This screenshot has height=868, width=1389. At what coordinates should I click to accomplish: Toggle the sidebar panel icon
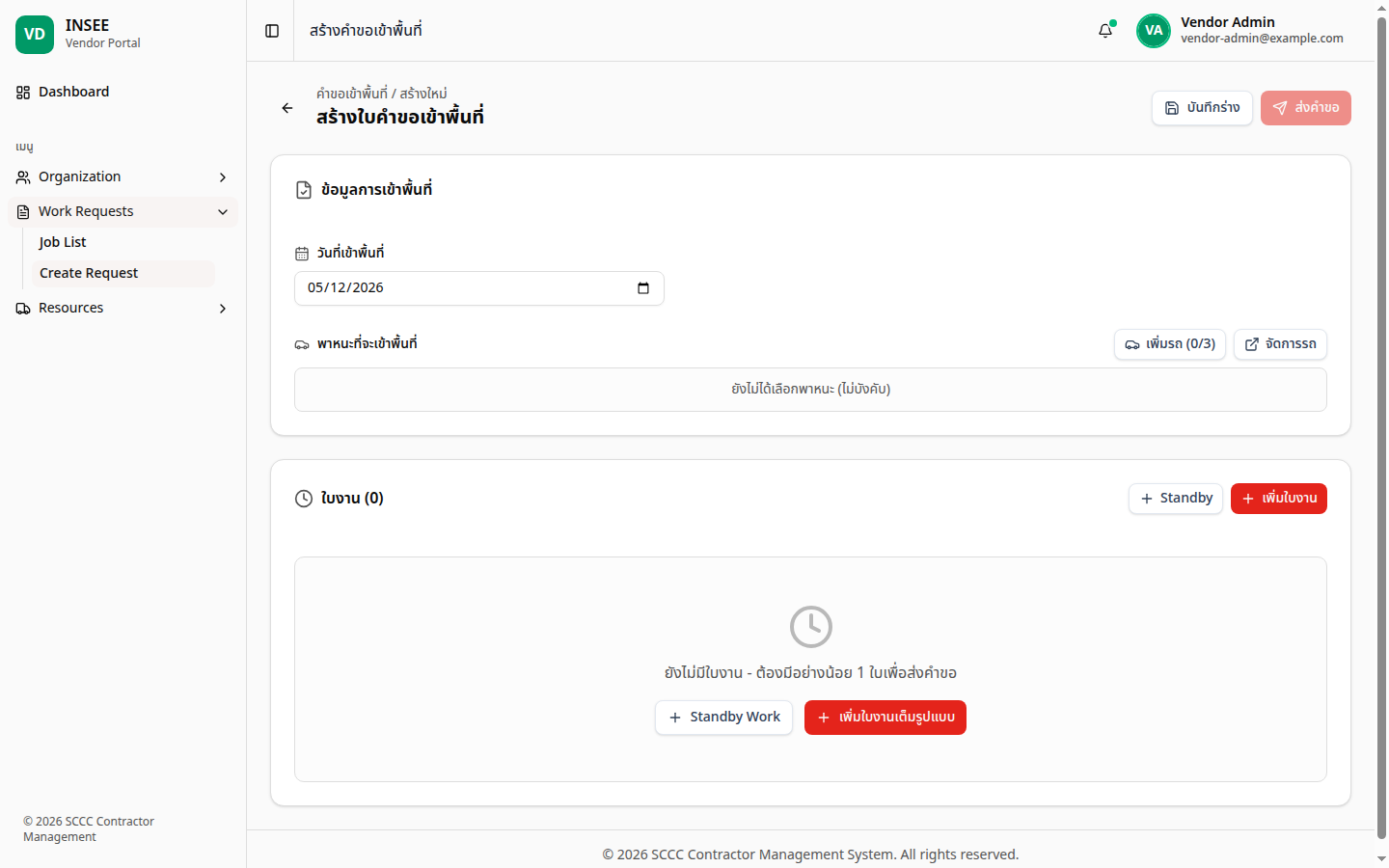pyautogui.click(x=272, y=31)
